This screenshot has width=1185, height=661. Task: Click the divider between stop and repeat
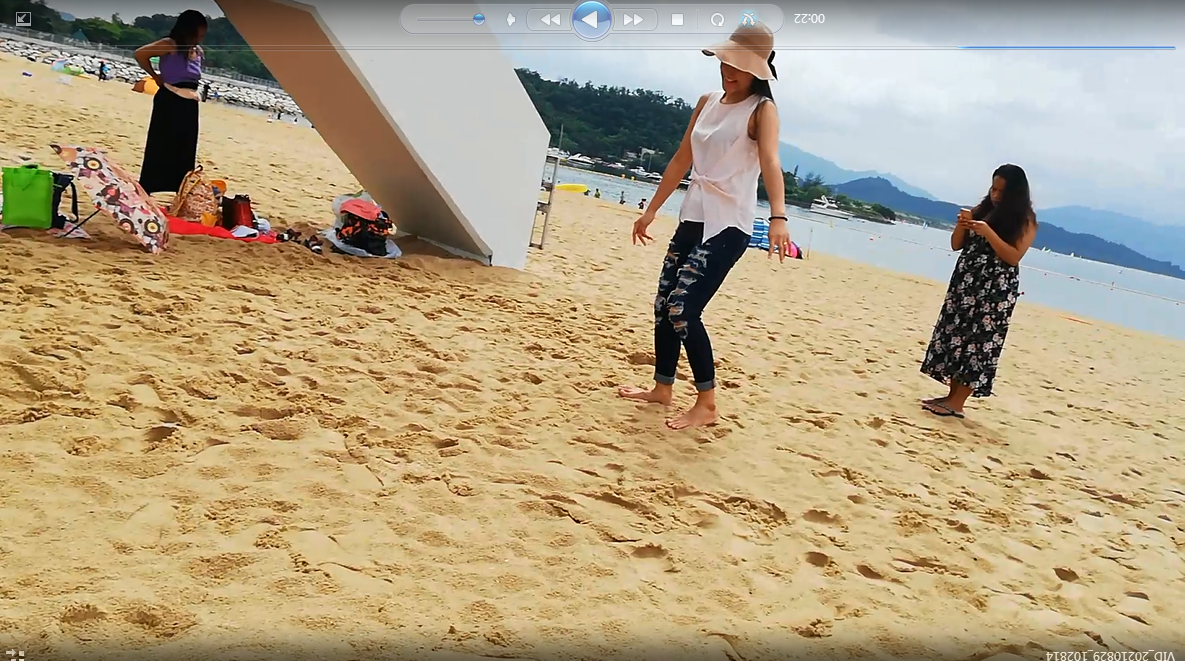point(697,20)
